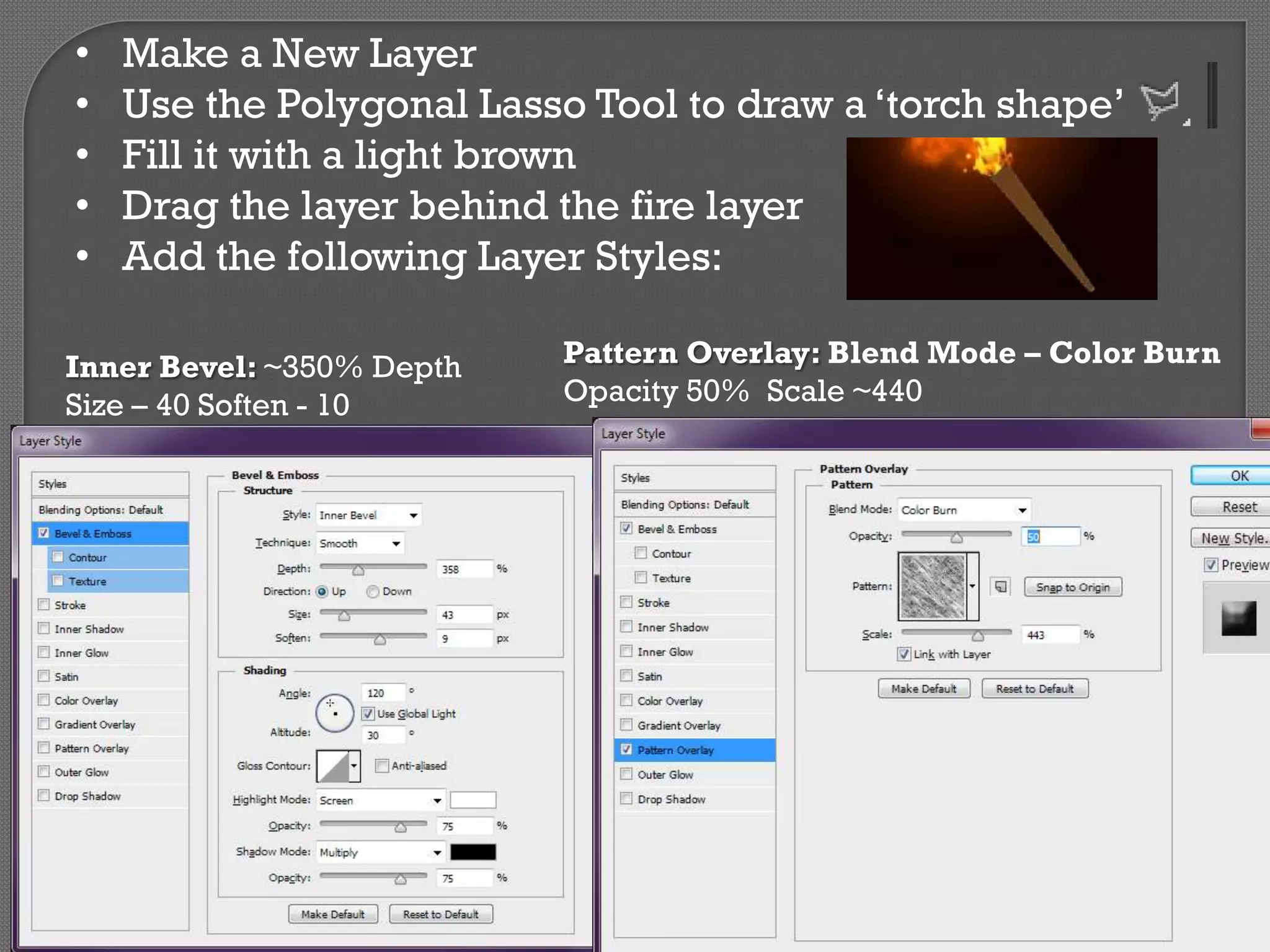Expand the Pattern picker dropdown arrow
The height and width of the screenshot is (952, 1270).
click(972, 586)
